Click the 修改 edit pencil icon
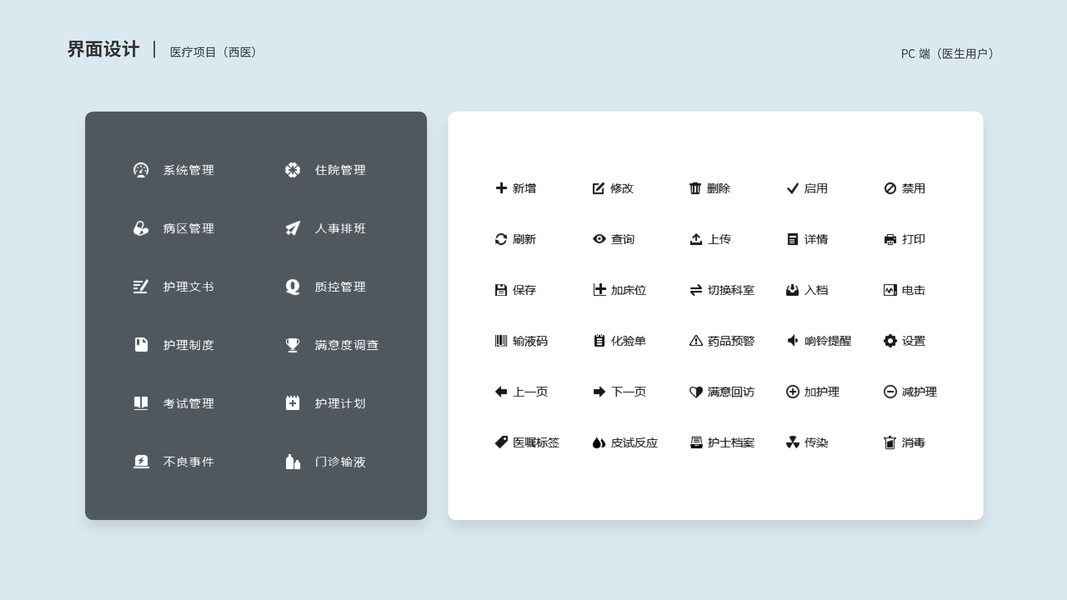Image resolution: width=1067 pixels, height=600 pixels. [598, 188]
